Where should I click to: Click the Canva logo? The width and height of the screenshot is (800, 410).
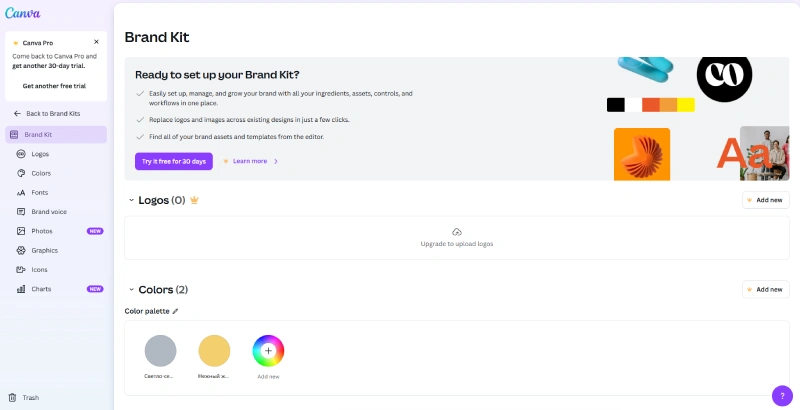[22, 13]
